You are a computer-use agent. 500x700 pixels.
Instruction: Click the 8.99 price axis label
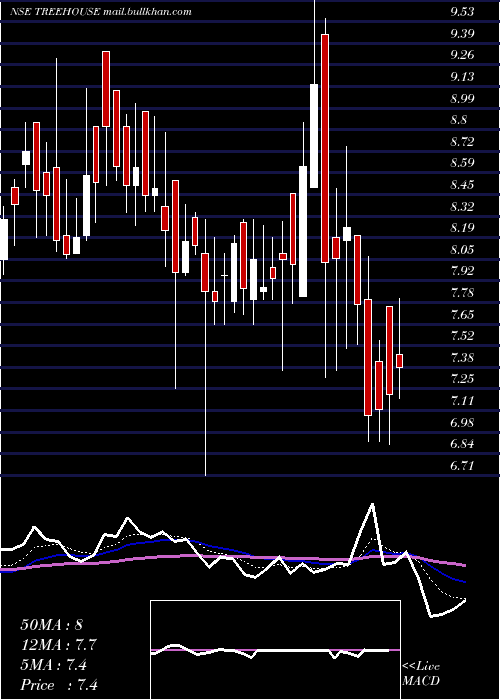click(x=462, y=98)
